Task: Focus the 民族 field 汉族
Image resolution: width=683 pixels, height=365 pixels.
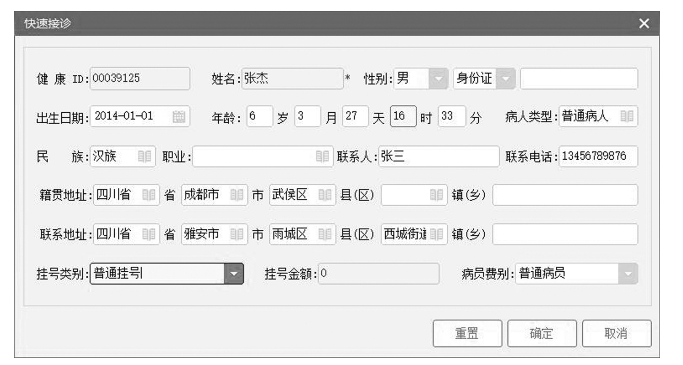Action: click(122, 156)
